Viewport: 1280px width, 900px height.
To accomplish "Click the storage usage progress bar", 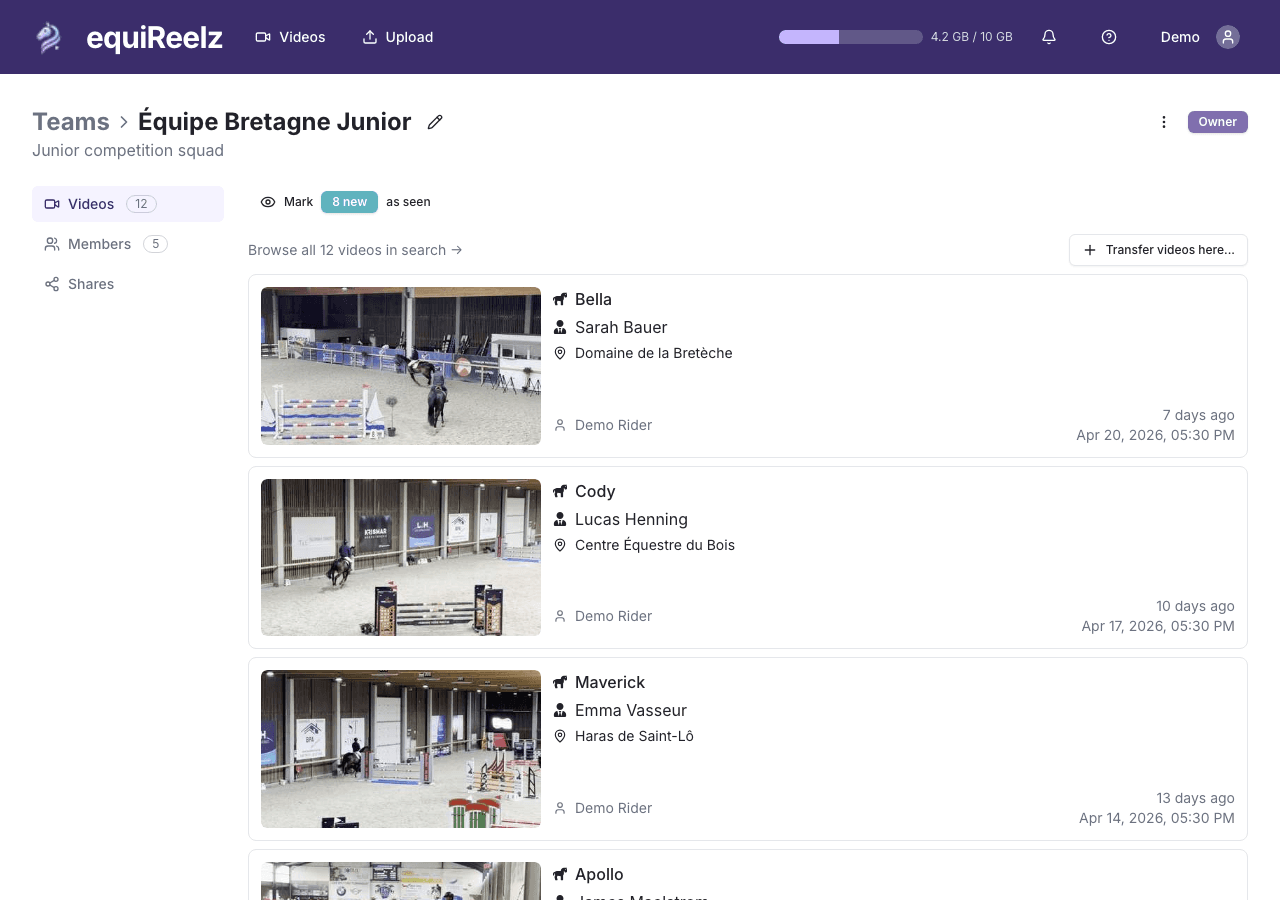I will coord(851,37).
